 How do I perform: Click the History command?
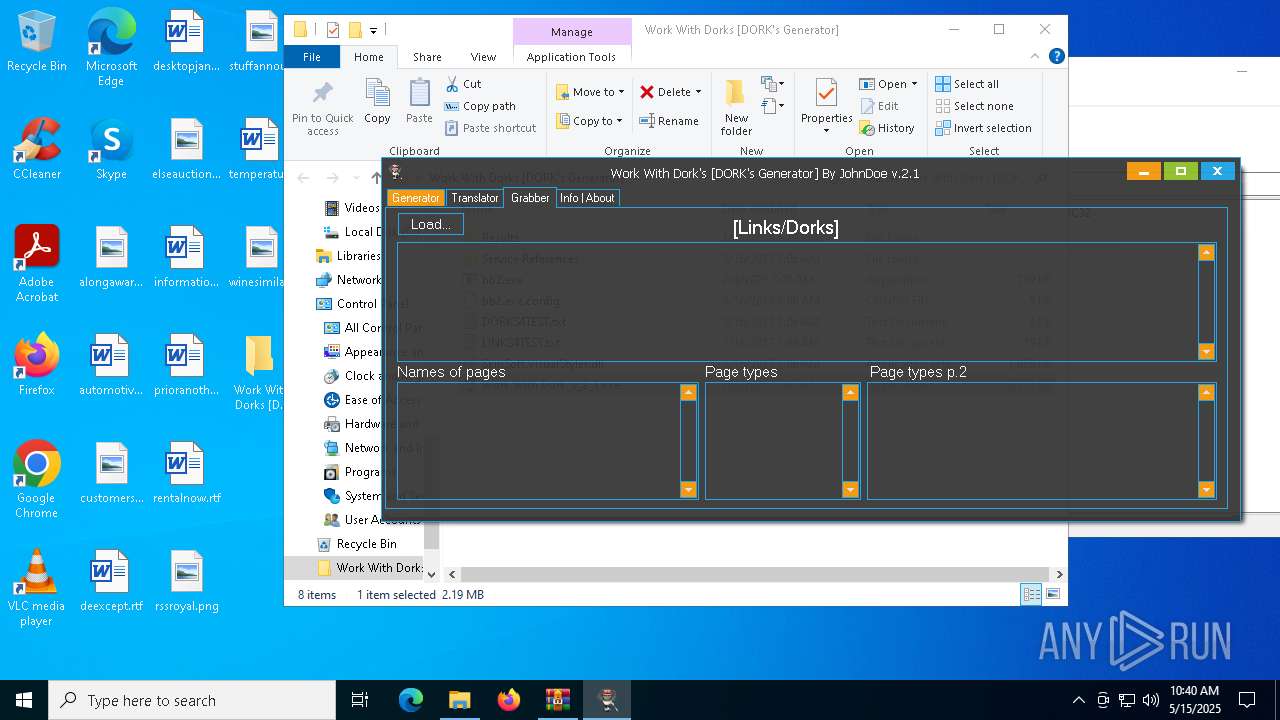coord(886,128)
